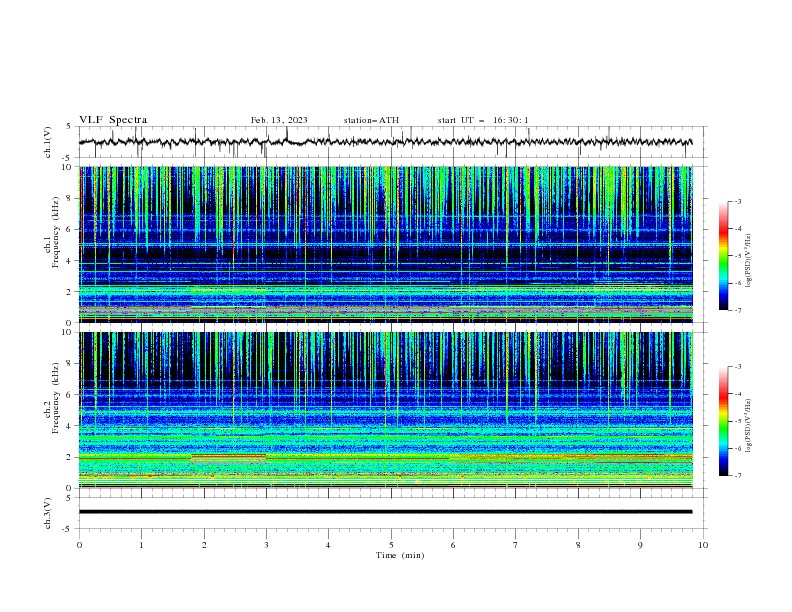Click time axis tick label "5"
The height and width of the screenshot is (612, 792).
391,545
